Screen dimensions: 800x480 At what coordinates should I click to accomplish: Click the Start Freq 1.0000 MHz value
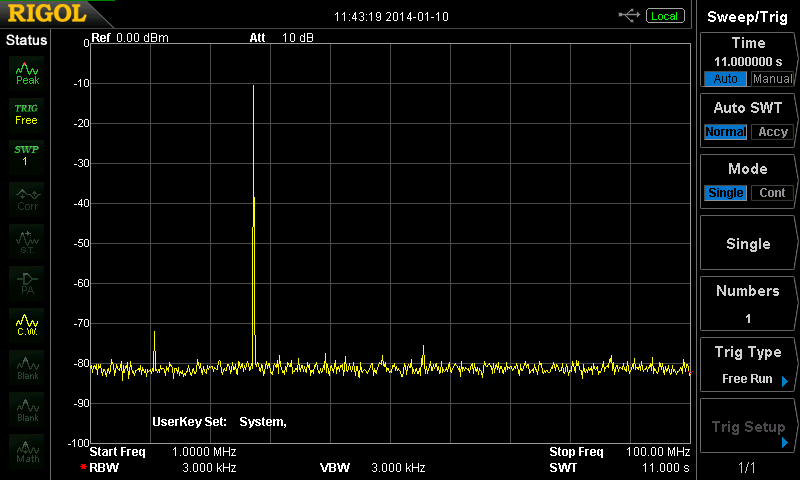(204, 452)
